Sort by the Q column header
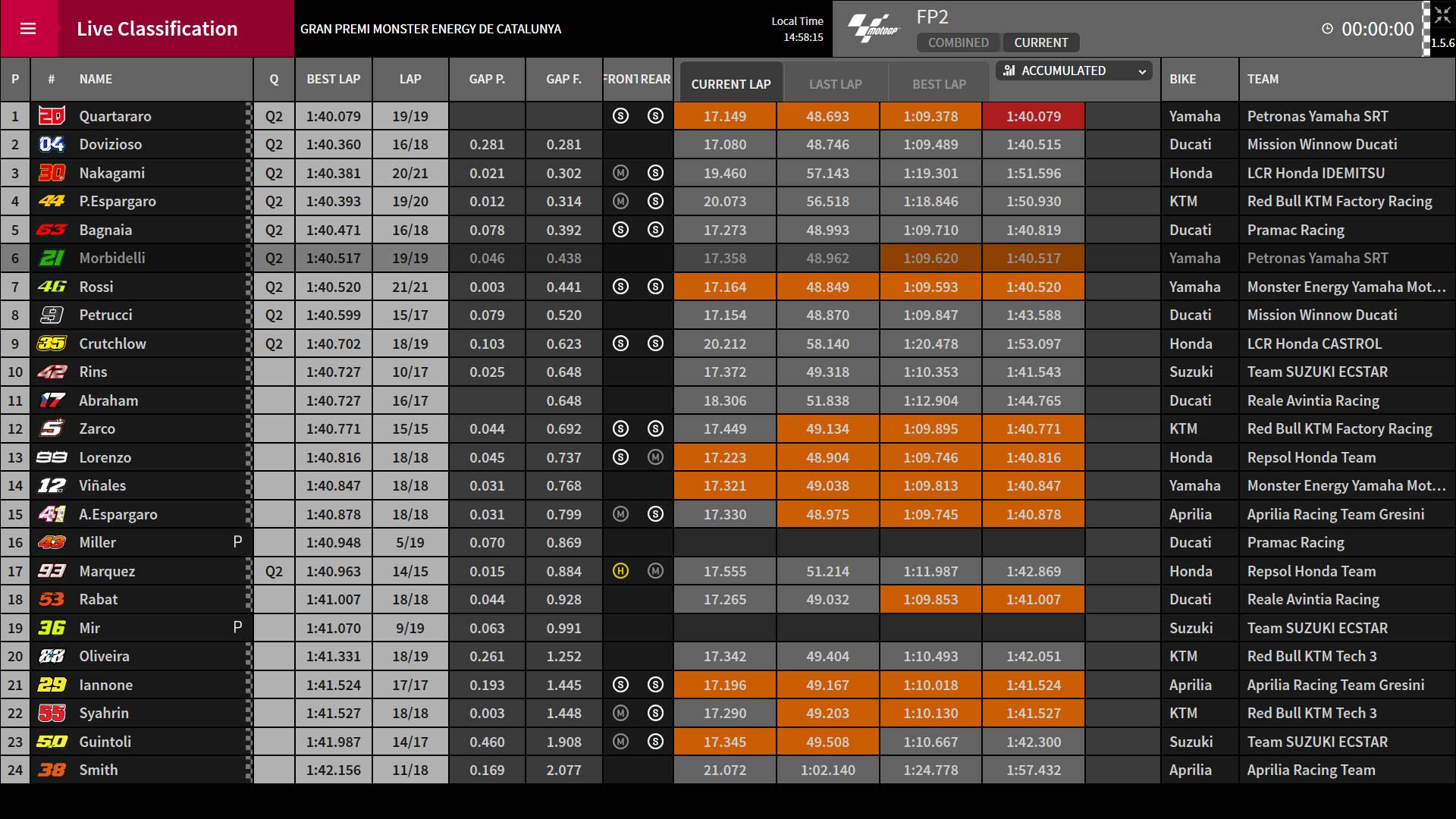 (x=274, y=79)
